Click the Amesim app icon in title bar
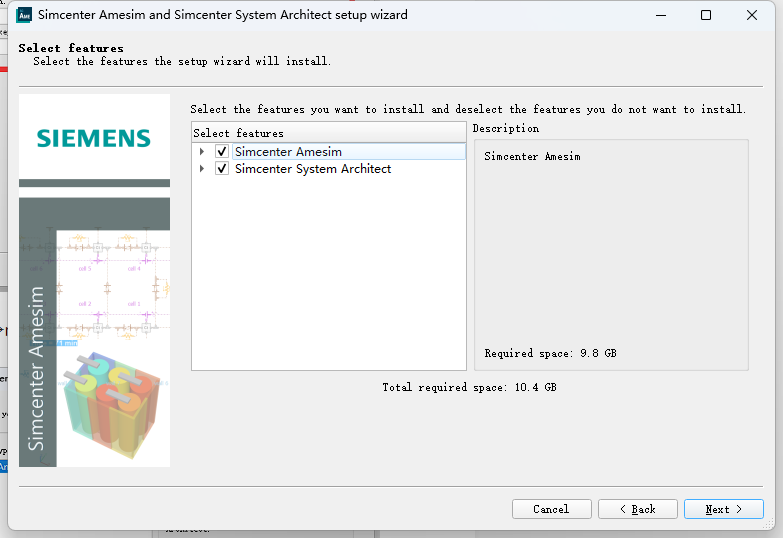Viewport: 783px width, 538px height. [24, 15]
